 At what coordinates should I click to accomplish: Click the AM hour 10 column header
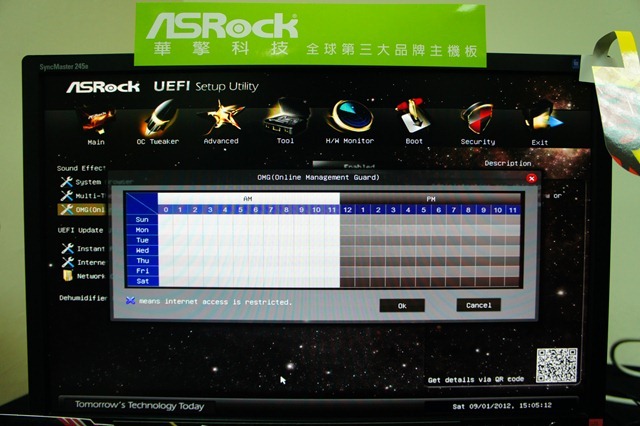316,210
